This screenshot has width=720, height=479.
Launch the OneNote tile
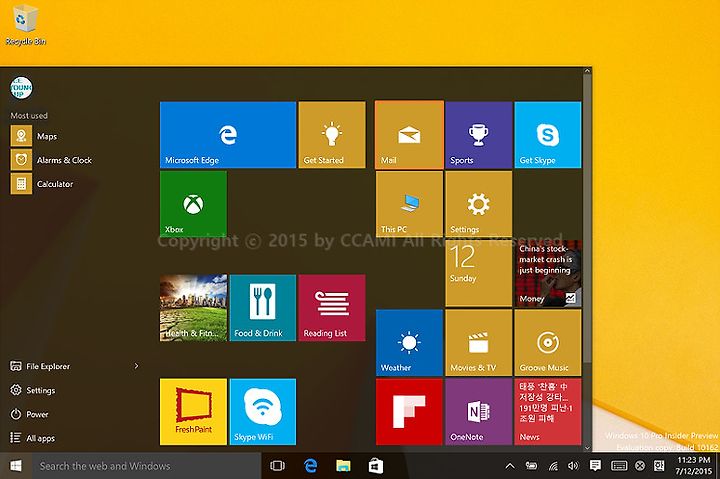pos(478,411)
